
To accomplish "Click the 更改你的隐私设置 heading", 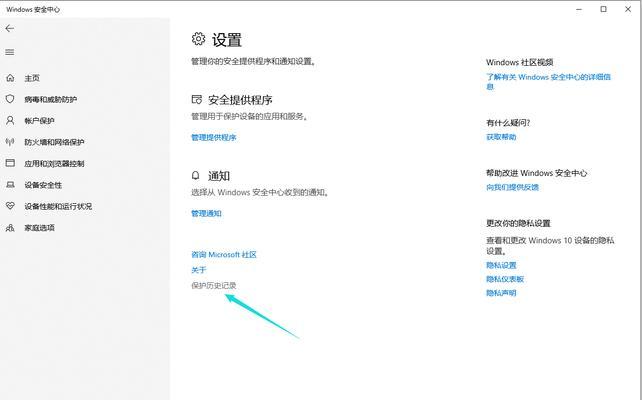I will click(x=518, y=223).
